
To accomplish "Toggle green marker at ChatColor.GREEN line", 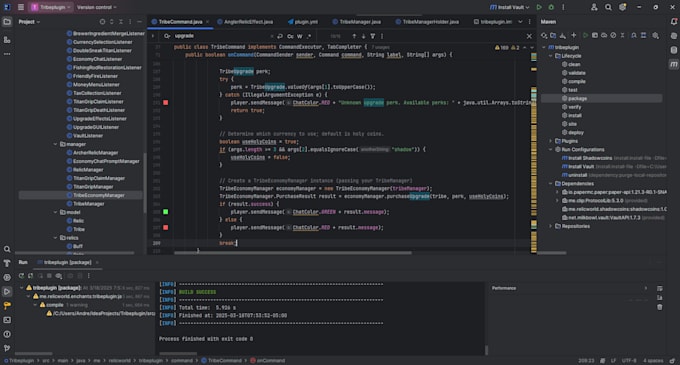I will (166, 212).
